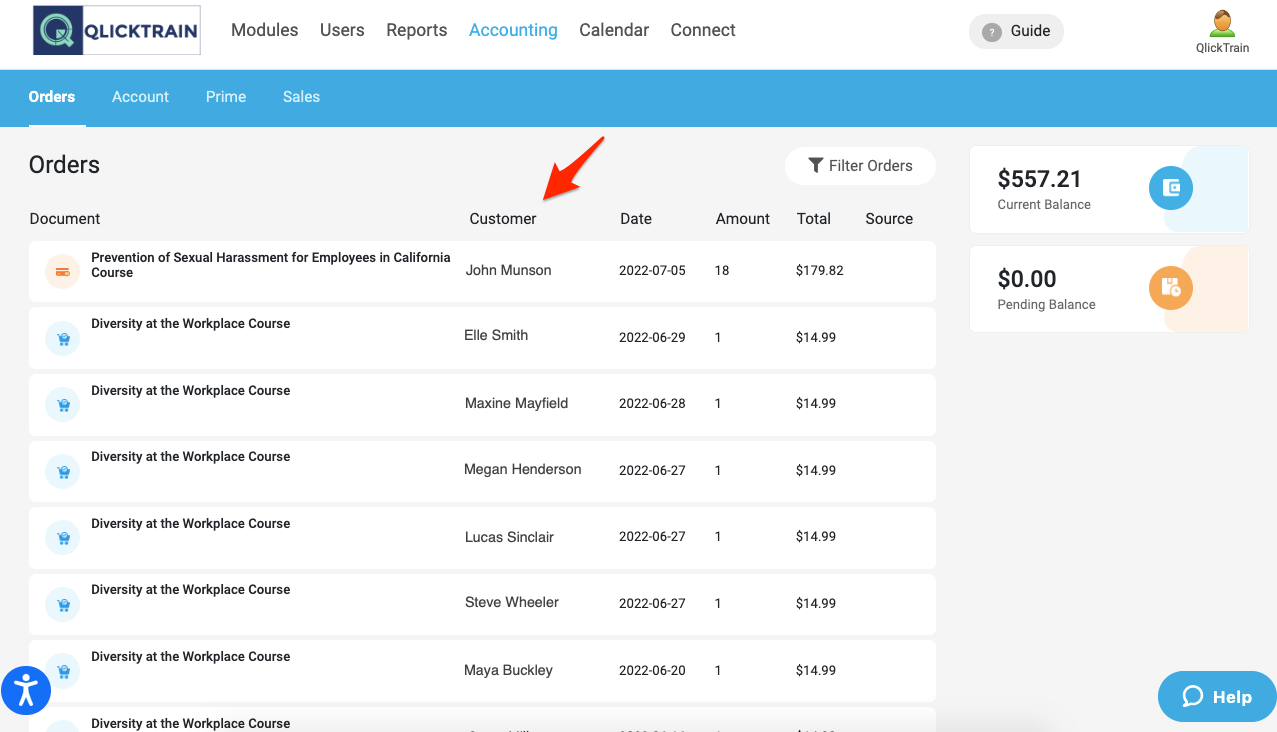Click customer name Maya Buckley

509,670
